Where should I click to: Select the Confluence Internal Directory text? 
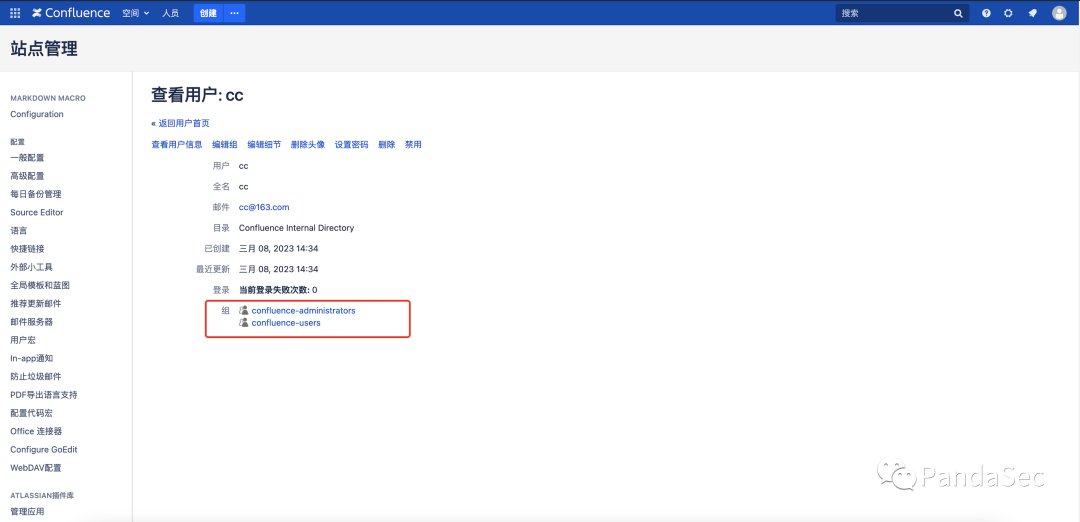tap(297, 228)
